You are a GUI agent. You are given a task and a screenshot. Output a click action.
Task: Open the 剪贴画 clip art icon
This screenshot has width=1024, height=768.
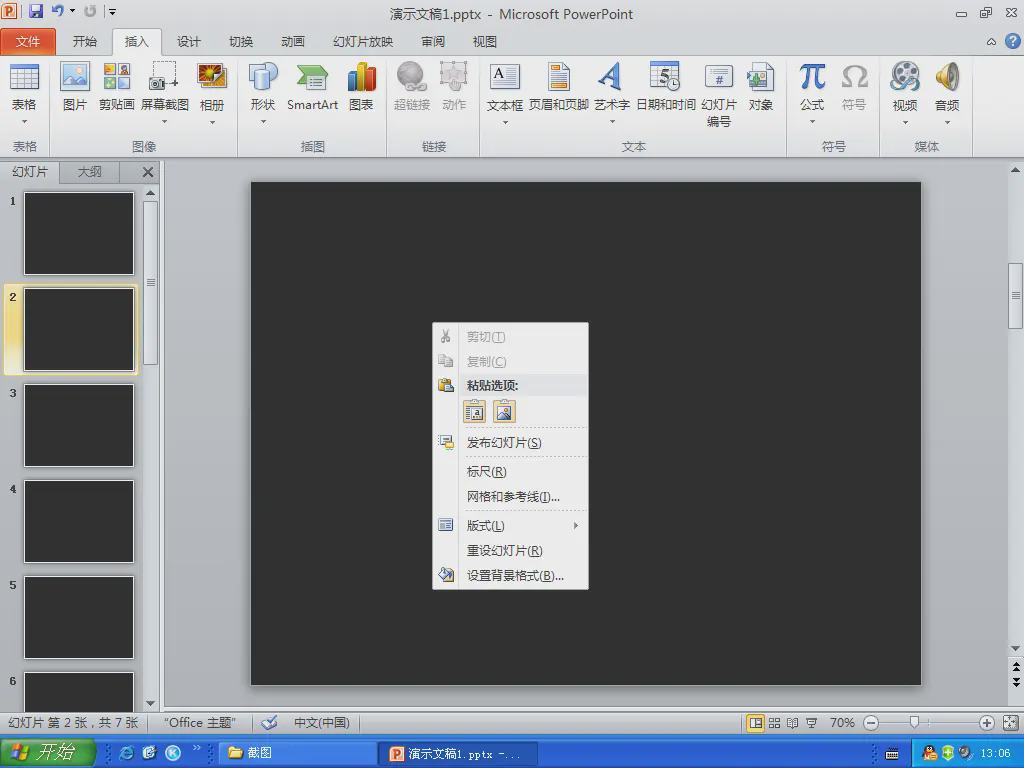[117, 87]
